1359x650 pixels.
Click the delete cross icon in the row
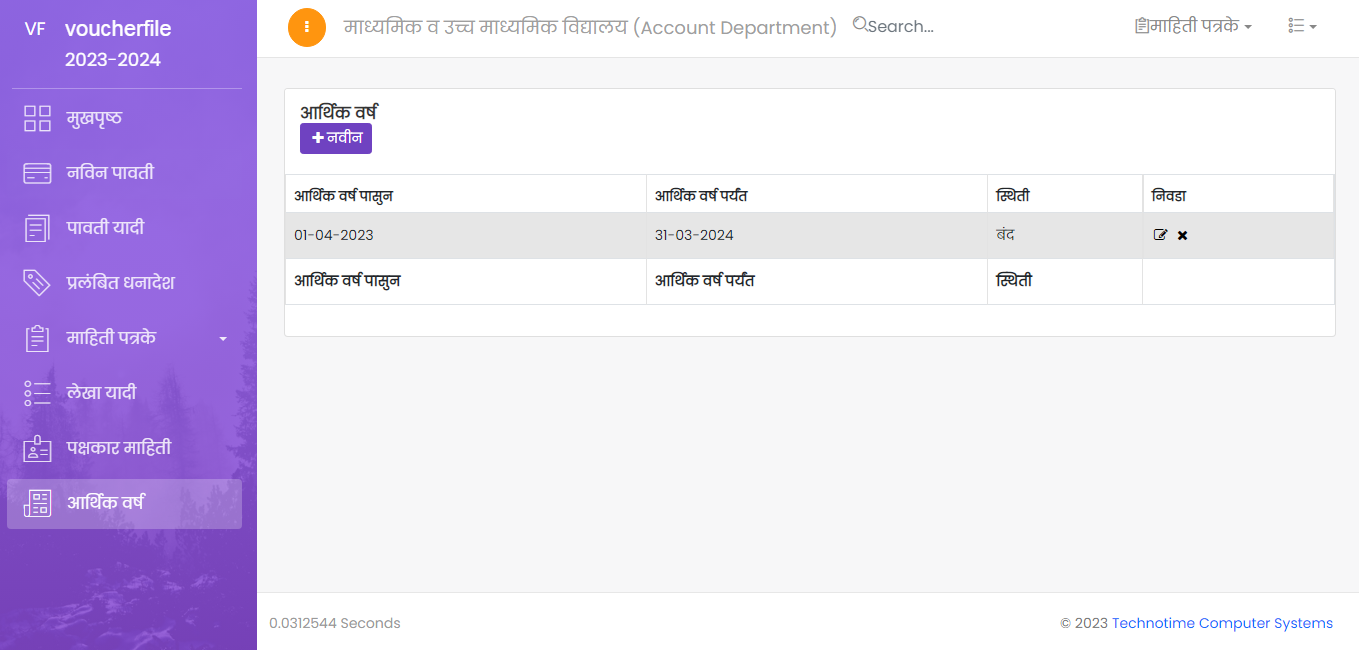point(1182,235)
